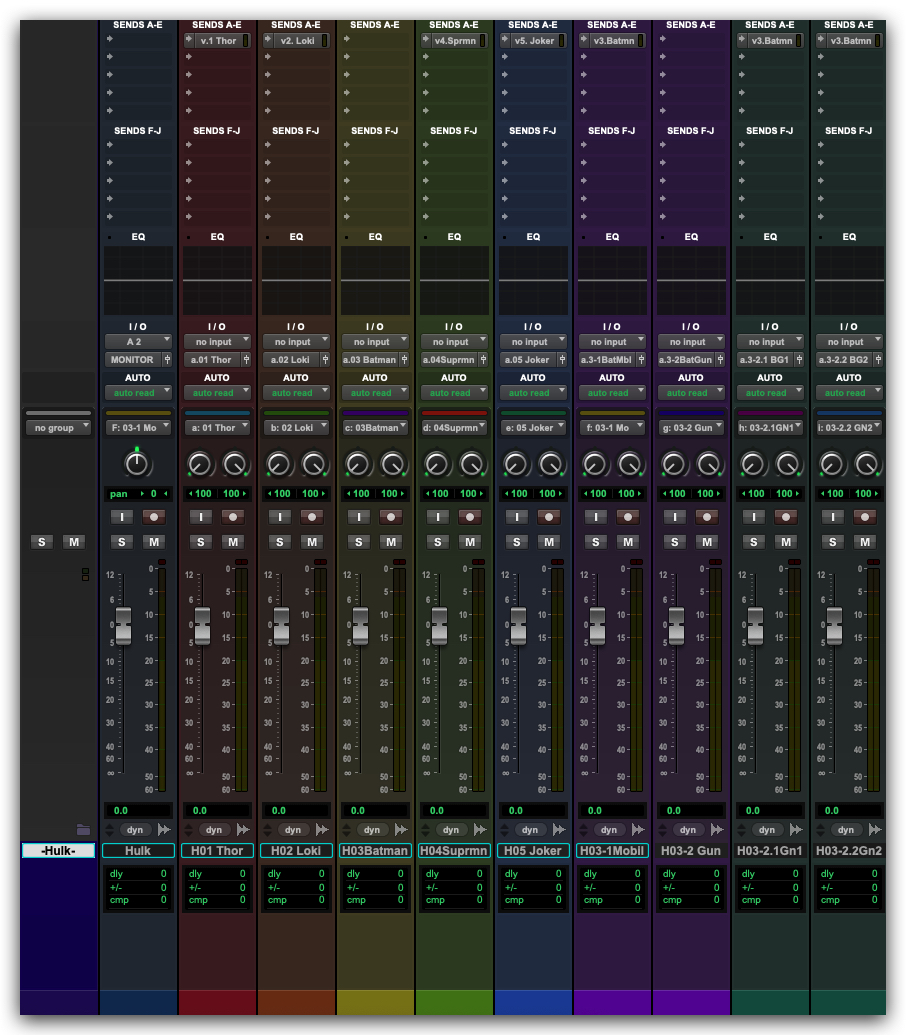This screenshot has height=1035, width=906.
Task: Click the volume fader on H03-1Mobil track
Action: [x=597, y=626]
